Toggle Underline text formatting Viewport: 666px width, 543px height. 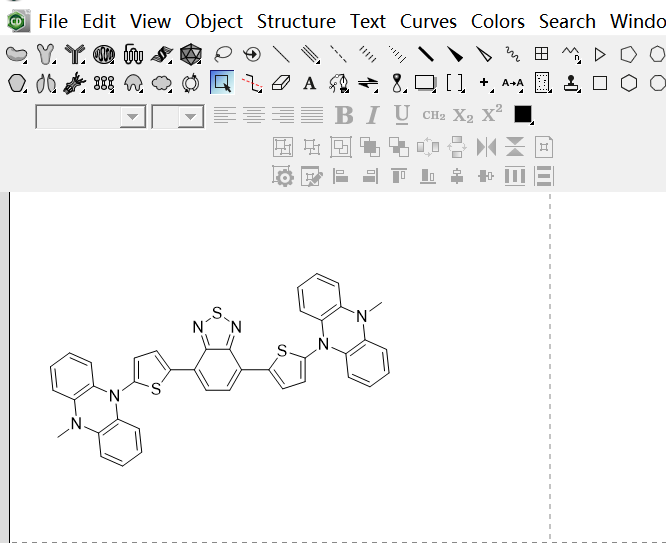click(402, 115)
